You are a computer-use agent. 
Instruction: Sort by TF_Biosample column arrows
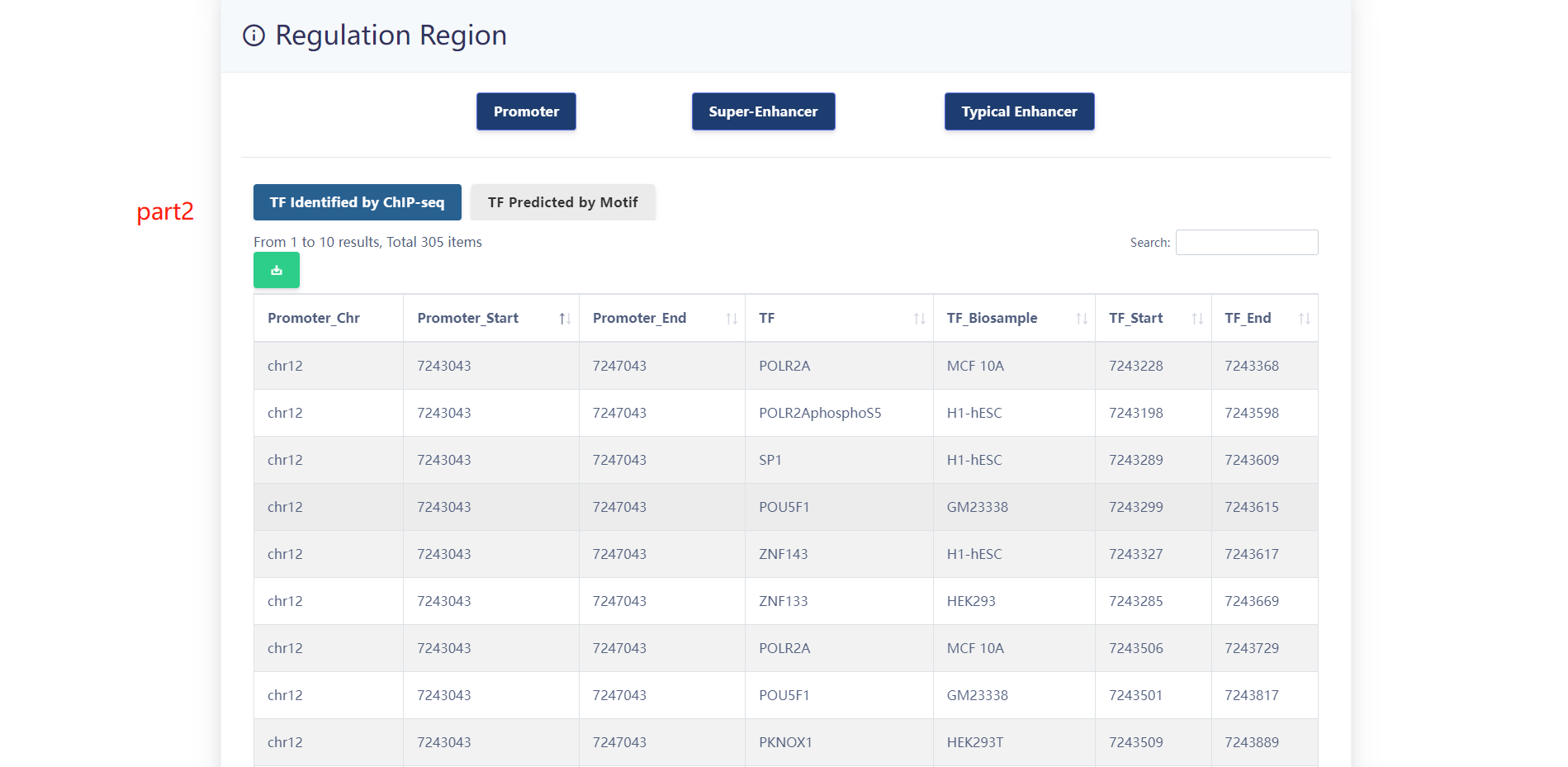click(1082, 319)
